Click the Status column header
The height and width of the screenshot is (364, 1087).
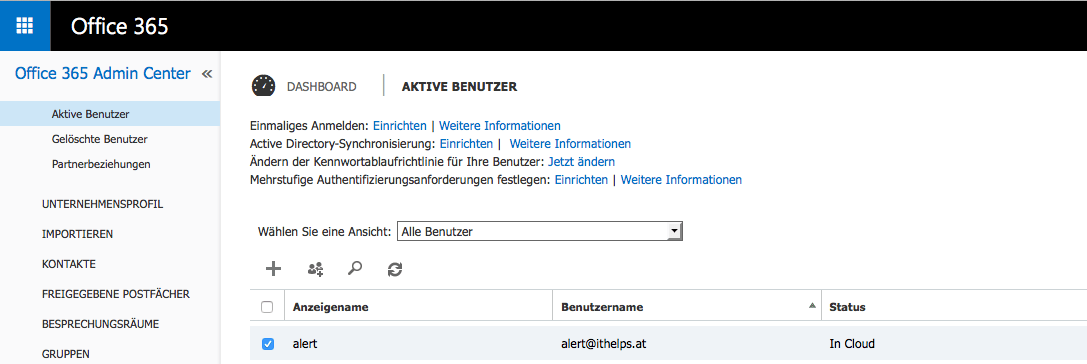[847, 306]
